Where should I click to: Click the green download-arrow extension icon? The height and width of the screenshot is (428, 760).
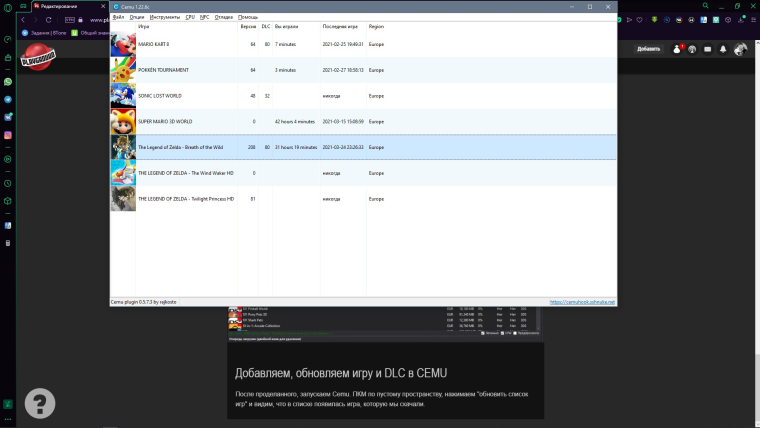(x=654, y=20)
